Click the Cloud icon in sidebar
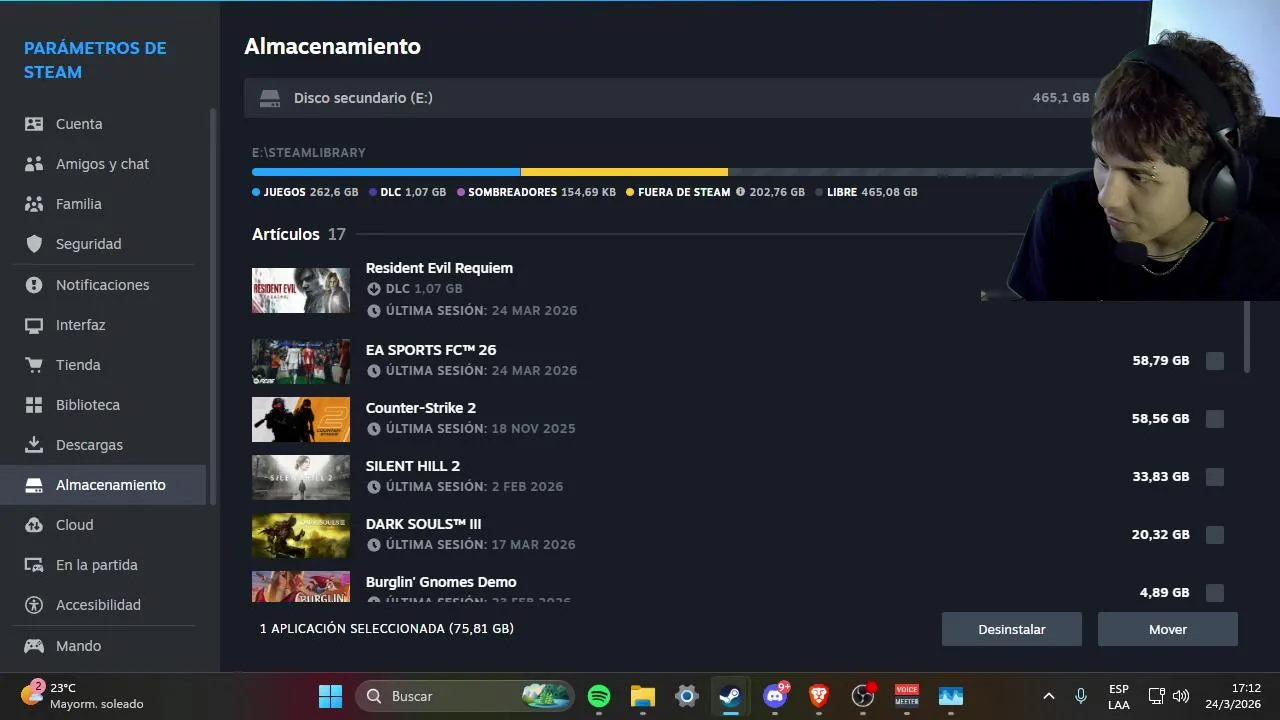Screen dimensions: 1280x720 pyautogui.click(x=34, y=525)
